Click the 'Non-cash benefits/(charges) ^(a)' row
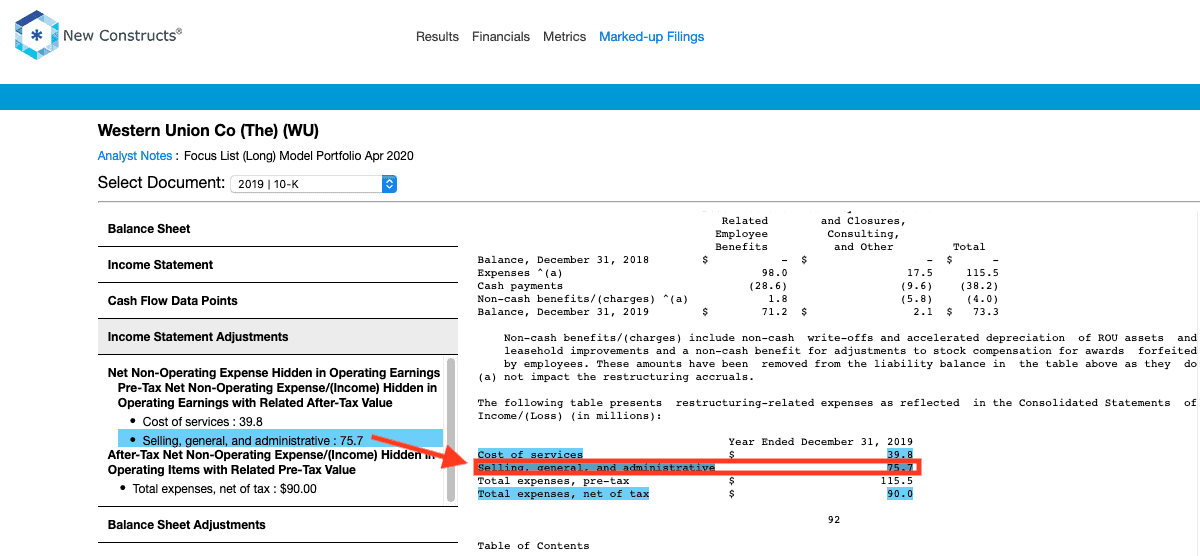The width and height of the screenshot is (1200, 556). pyautogui.click(x=738, y=299)
